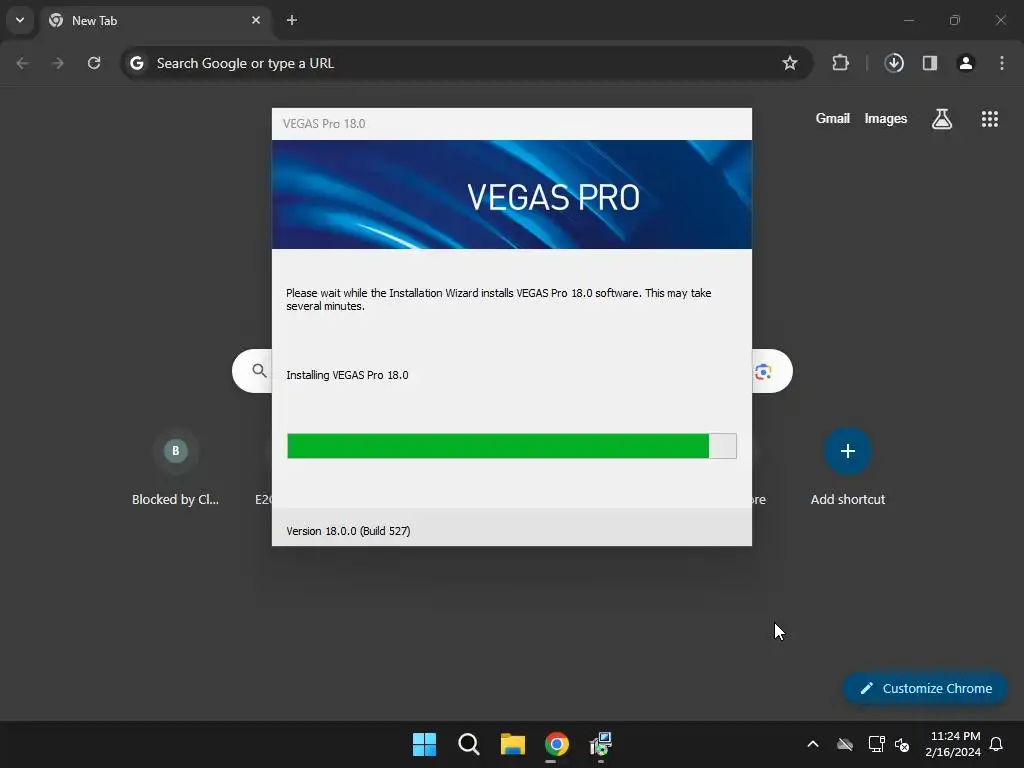Image resolution: width=1024 pixels, height=768 pixels.
Task: Click the green installation progress bar
Action: 511,446
